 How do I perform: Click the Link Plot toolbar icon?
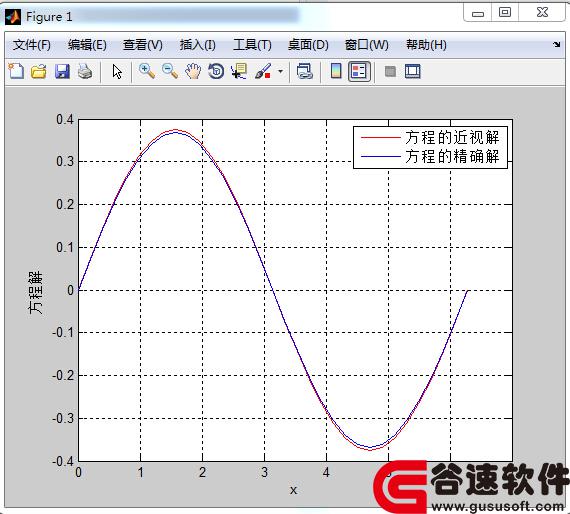(x=305, y=71)
